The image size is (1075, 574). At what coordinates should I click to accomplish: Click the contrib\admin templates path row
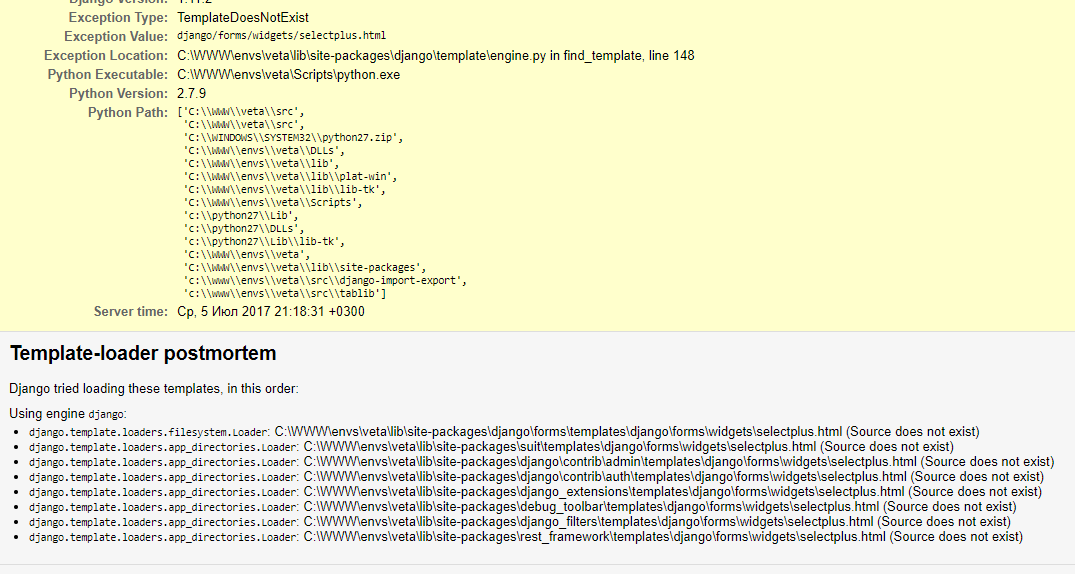point(542,462)
